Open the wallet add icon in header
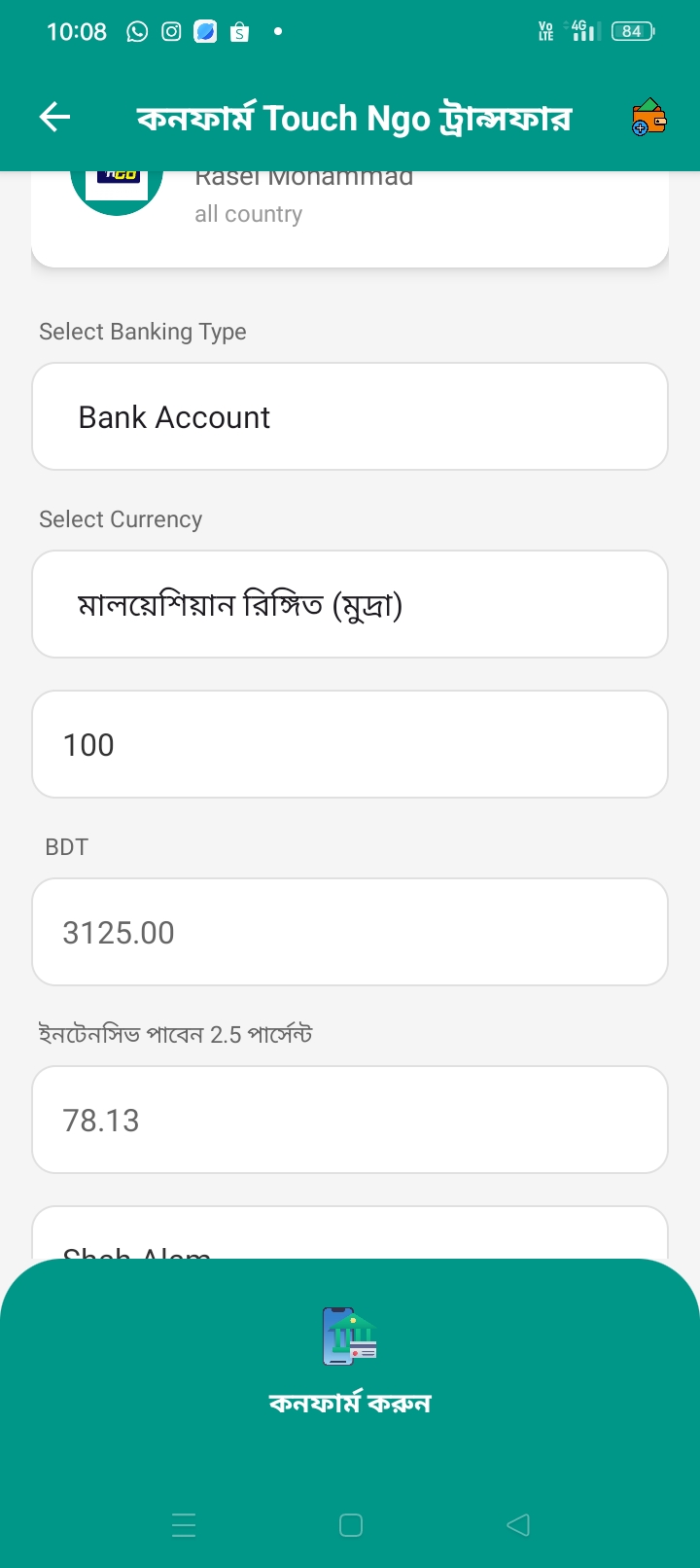 [648, 118]
